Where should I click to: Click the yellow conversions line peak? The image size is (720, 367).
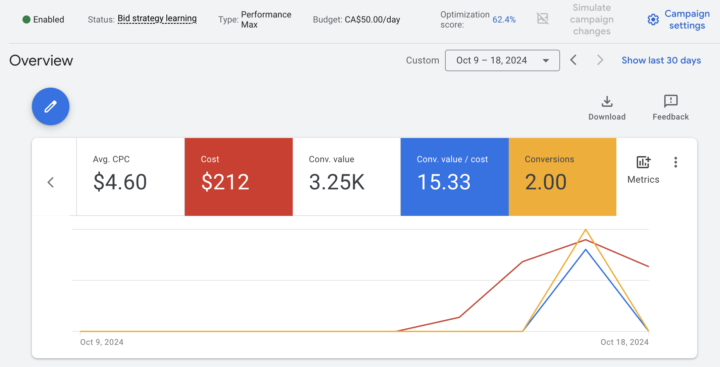point(585,230)
